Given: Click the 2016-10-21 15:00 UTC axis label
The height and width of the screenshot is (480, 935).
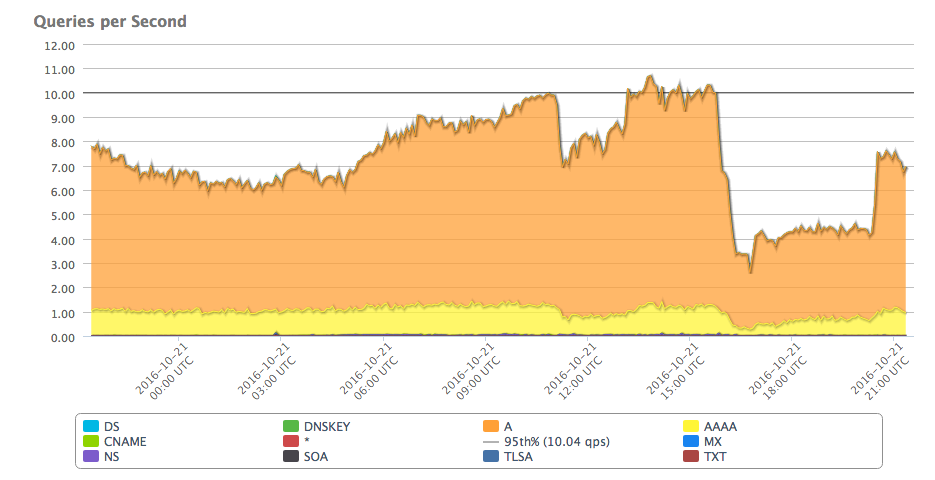Looking at the screenshot, I should click(x=676, y=372).
